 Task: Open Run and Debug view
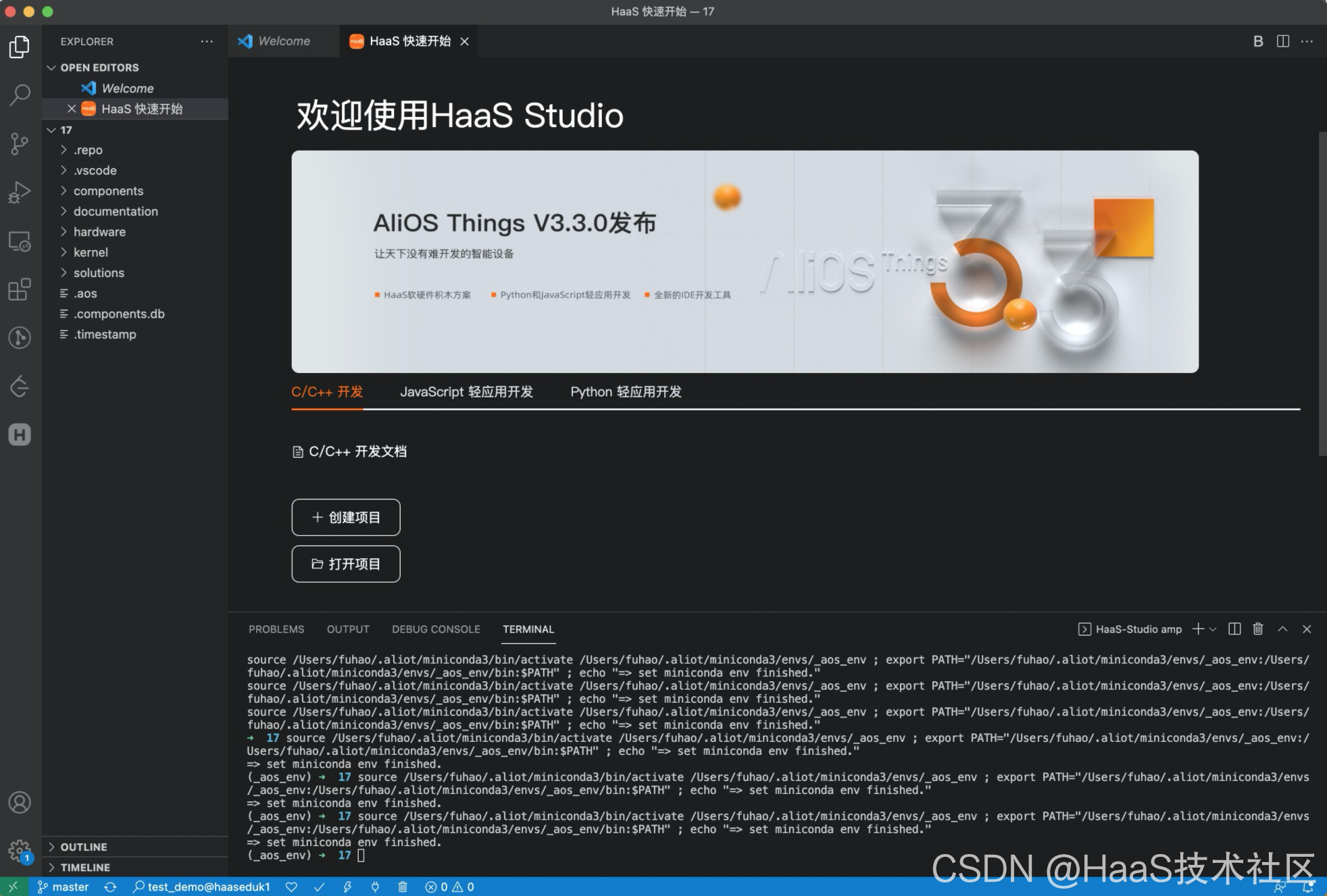pos(20,193)
